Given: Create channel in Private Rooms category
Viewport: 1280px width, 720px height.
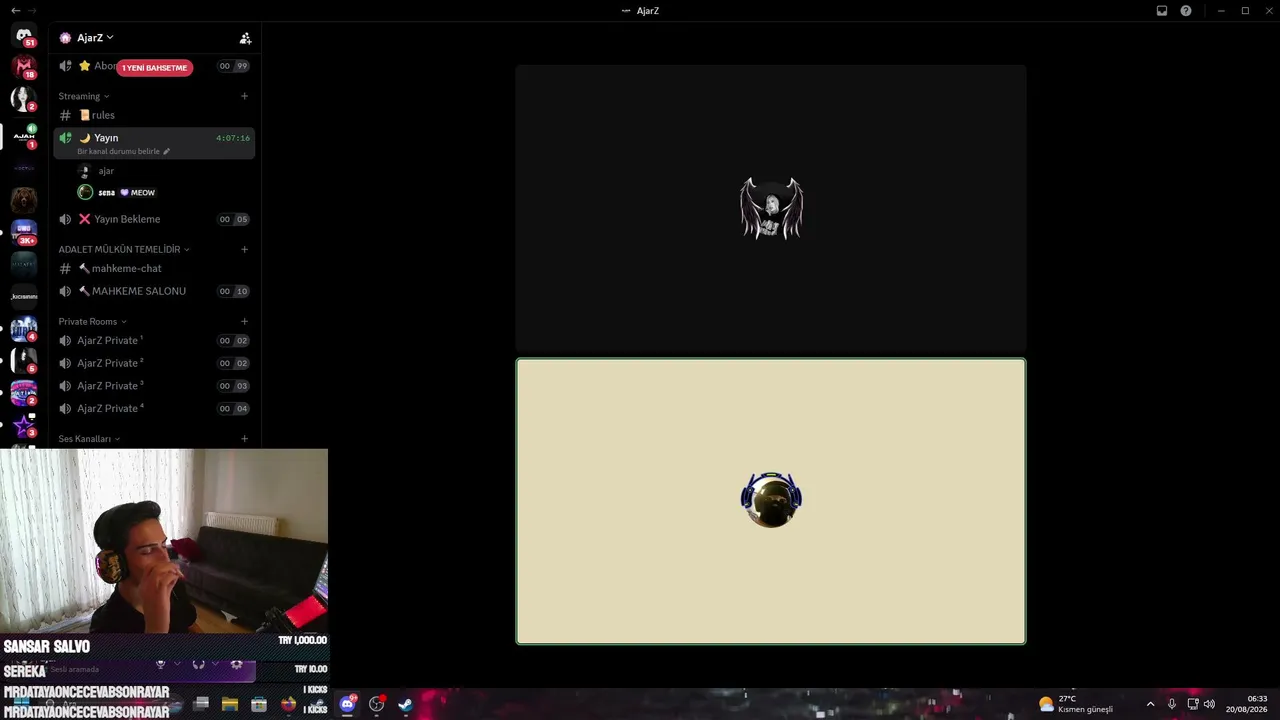Looking at the screenshot, I should (245, 321).
